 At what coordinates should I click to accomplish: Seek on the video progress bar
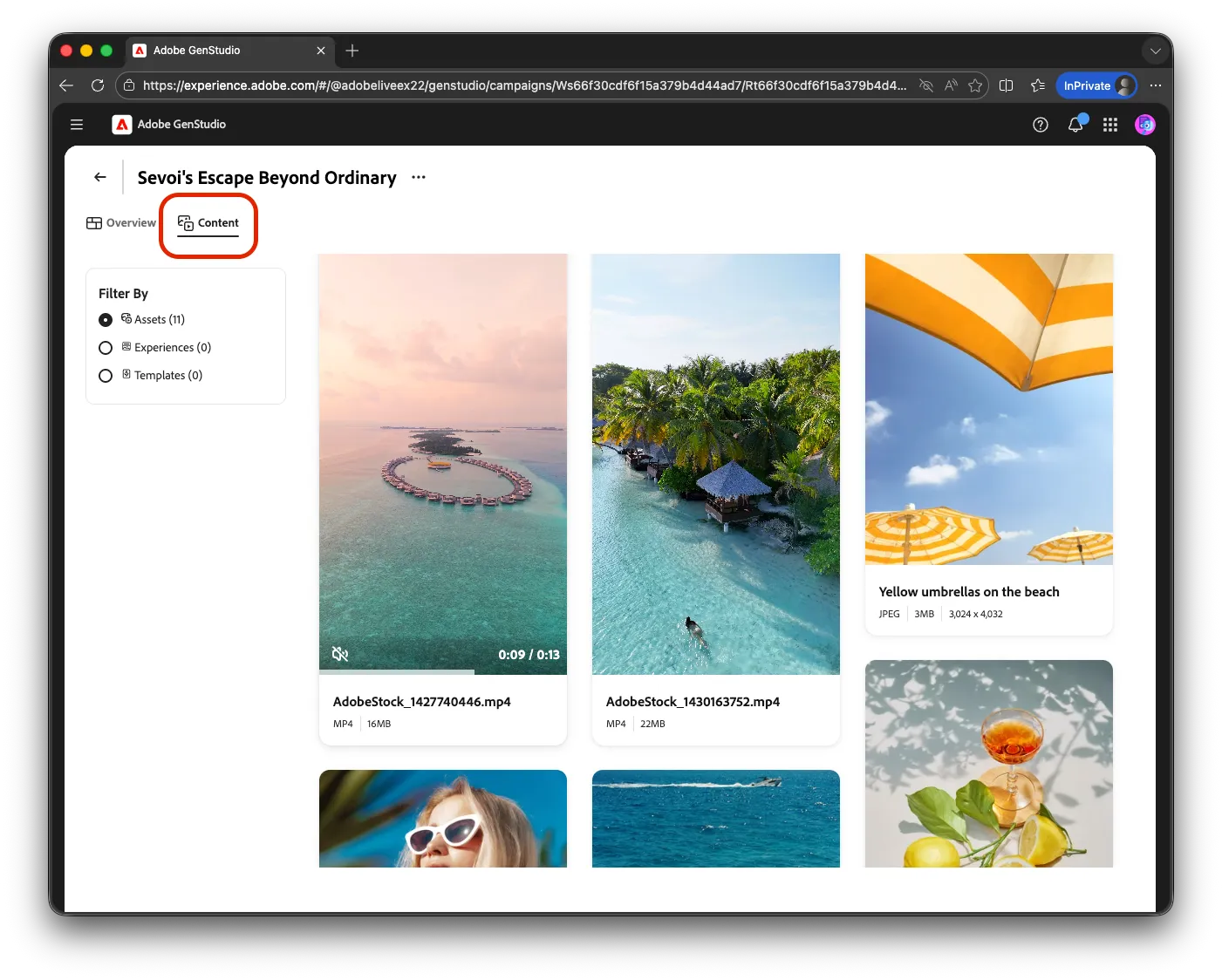(x=443, y=672)
